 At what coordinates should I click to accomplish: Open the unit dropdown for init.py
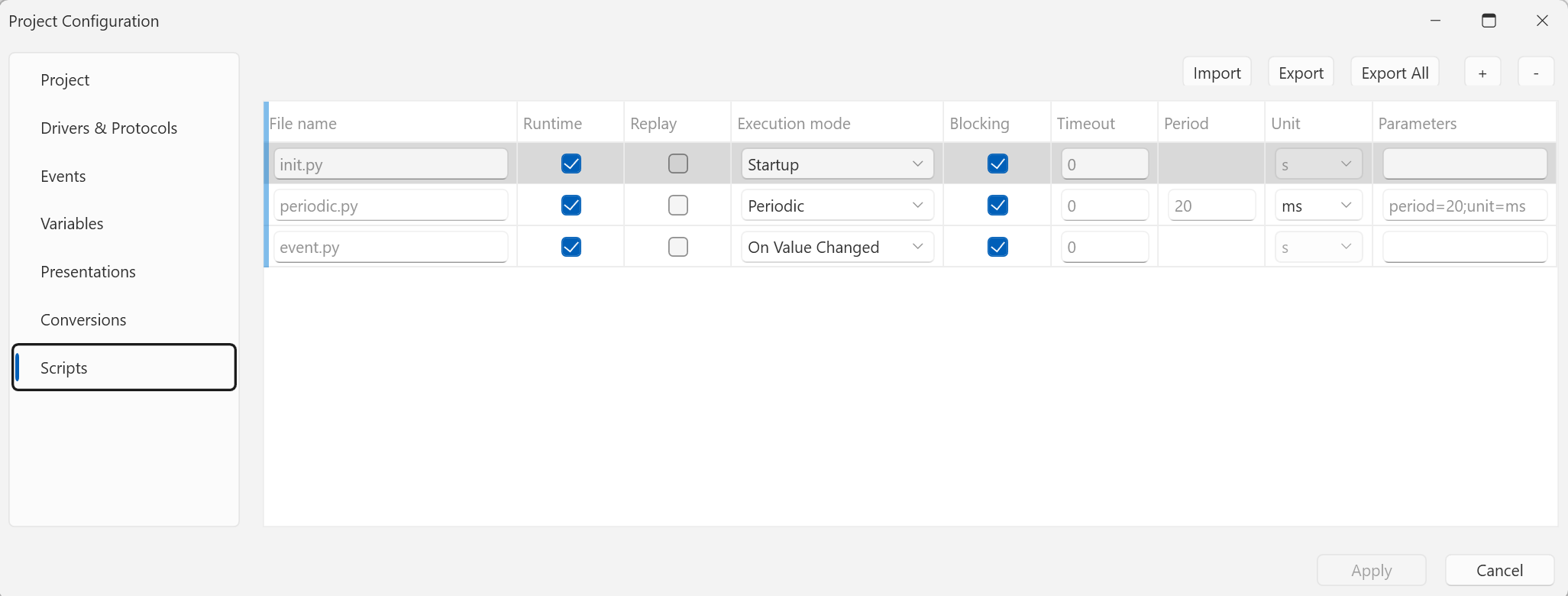[1319, 164]
